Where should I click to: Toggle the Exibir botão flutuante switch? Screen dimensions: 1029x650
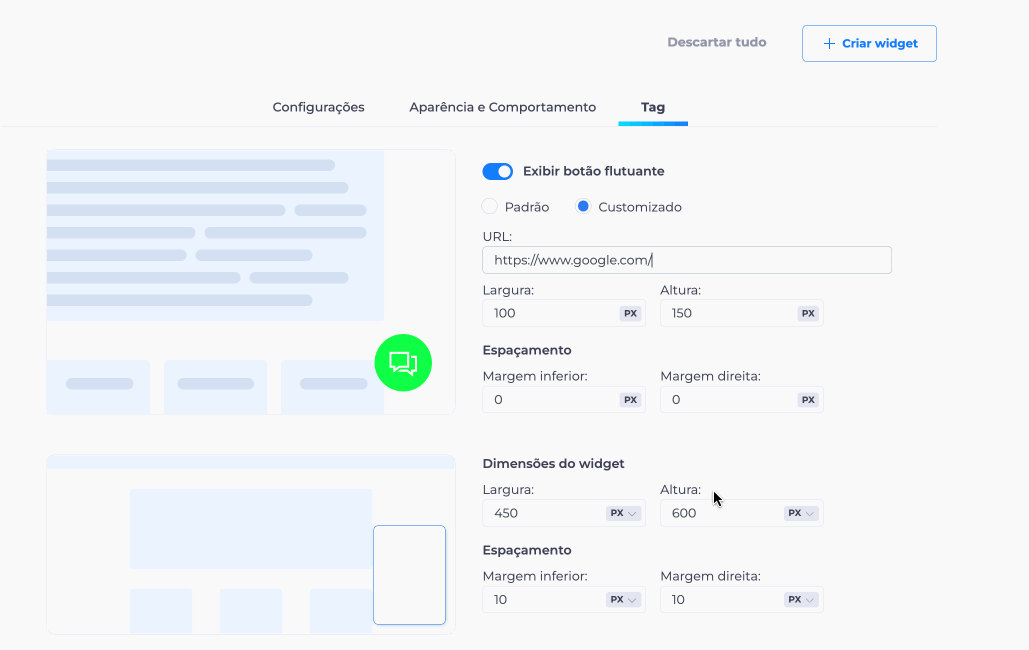[497, 171]
